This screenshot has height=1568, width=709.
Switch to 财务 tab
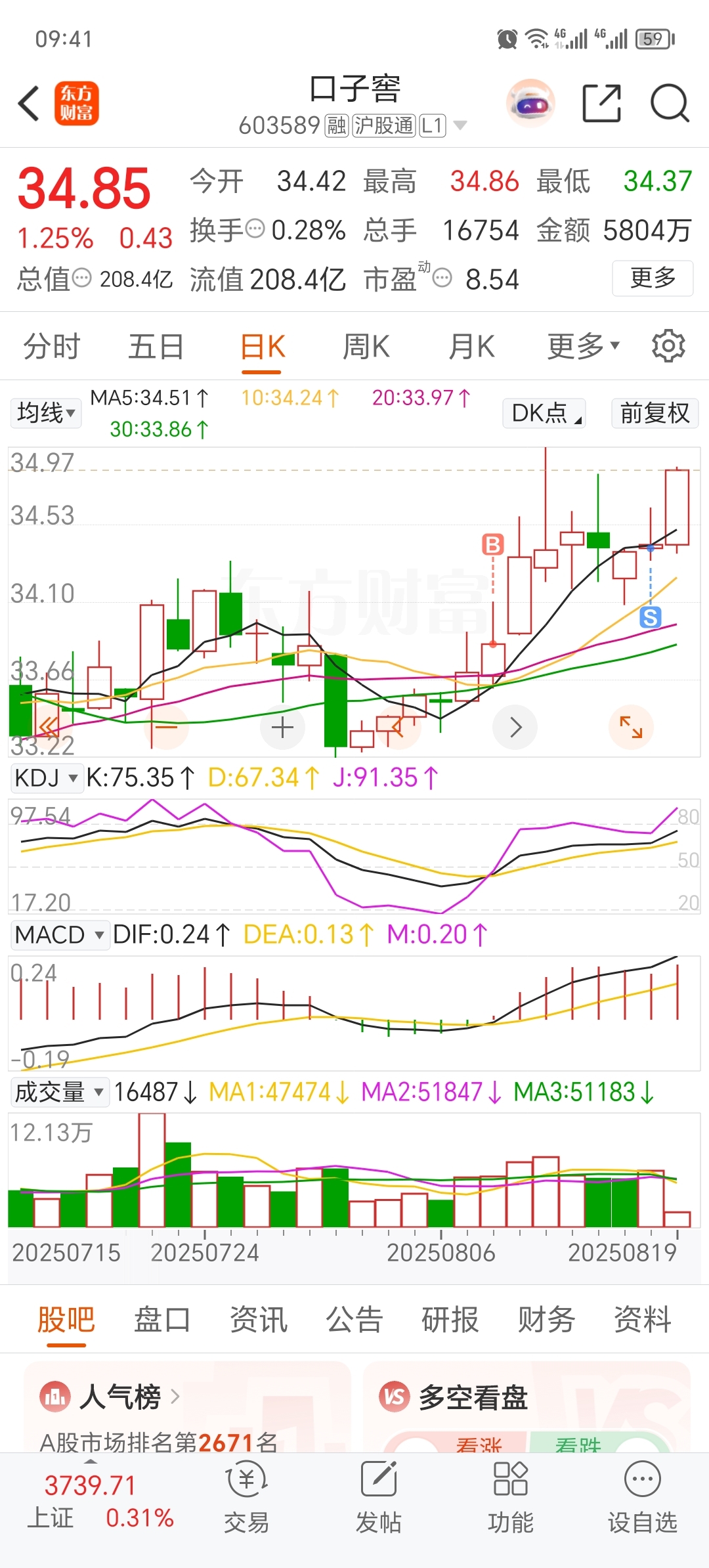[x=546, y=1319]
